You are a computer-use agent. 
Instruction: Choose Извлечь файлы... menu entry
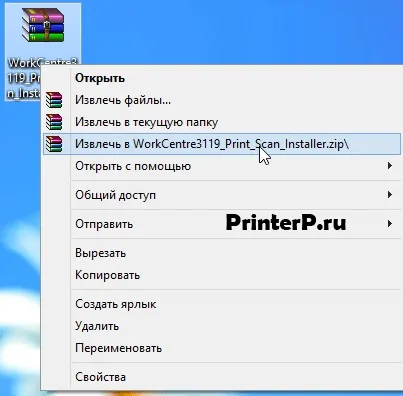(222, 100)
